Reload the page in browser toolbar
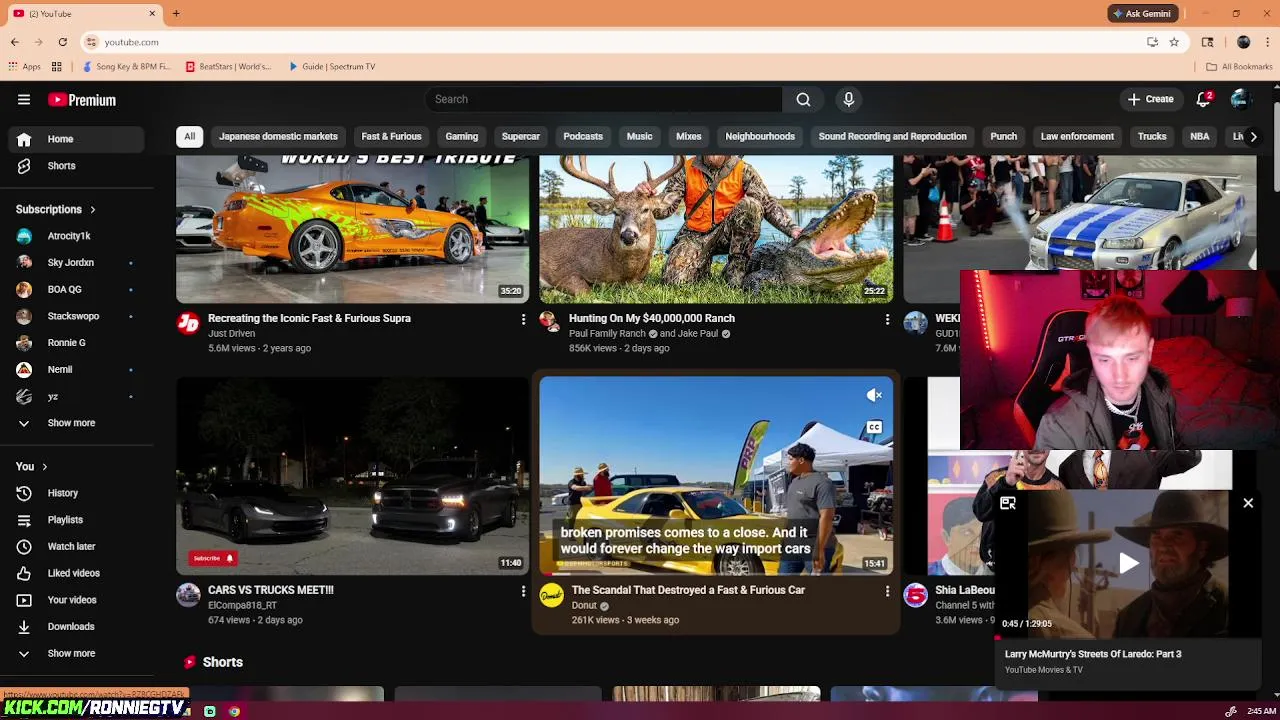The width and height of the screenshot is (1280, 720). 62,42
